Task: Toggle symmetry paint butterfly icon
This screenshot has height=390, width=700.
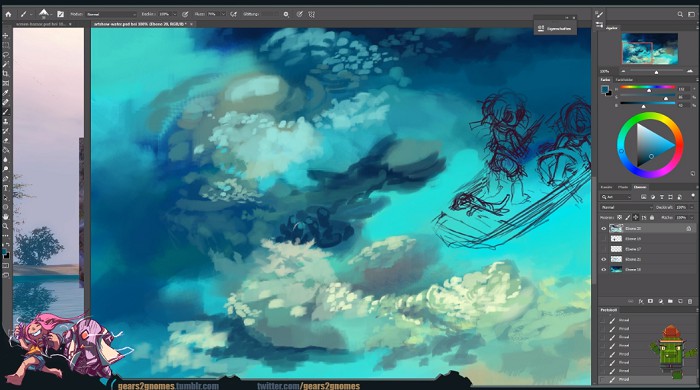Action: click(312, 14)
